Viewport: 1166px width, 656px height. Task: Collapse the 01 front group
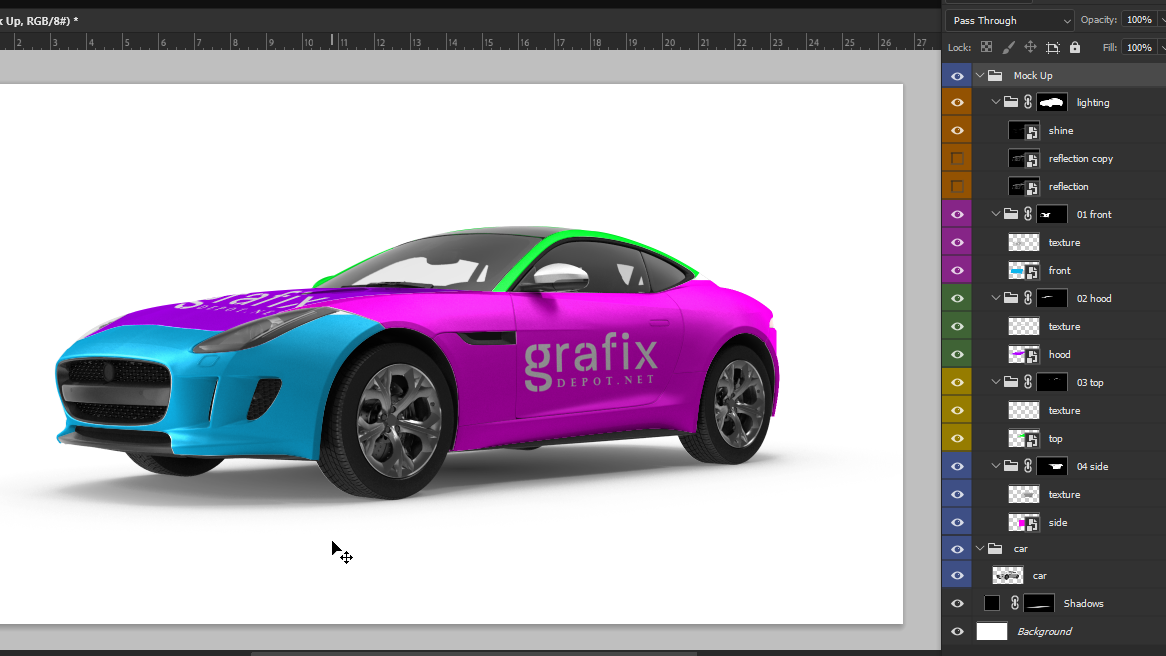(996, 214)
